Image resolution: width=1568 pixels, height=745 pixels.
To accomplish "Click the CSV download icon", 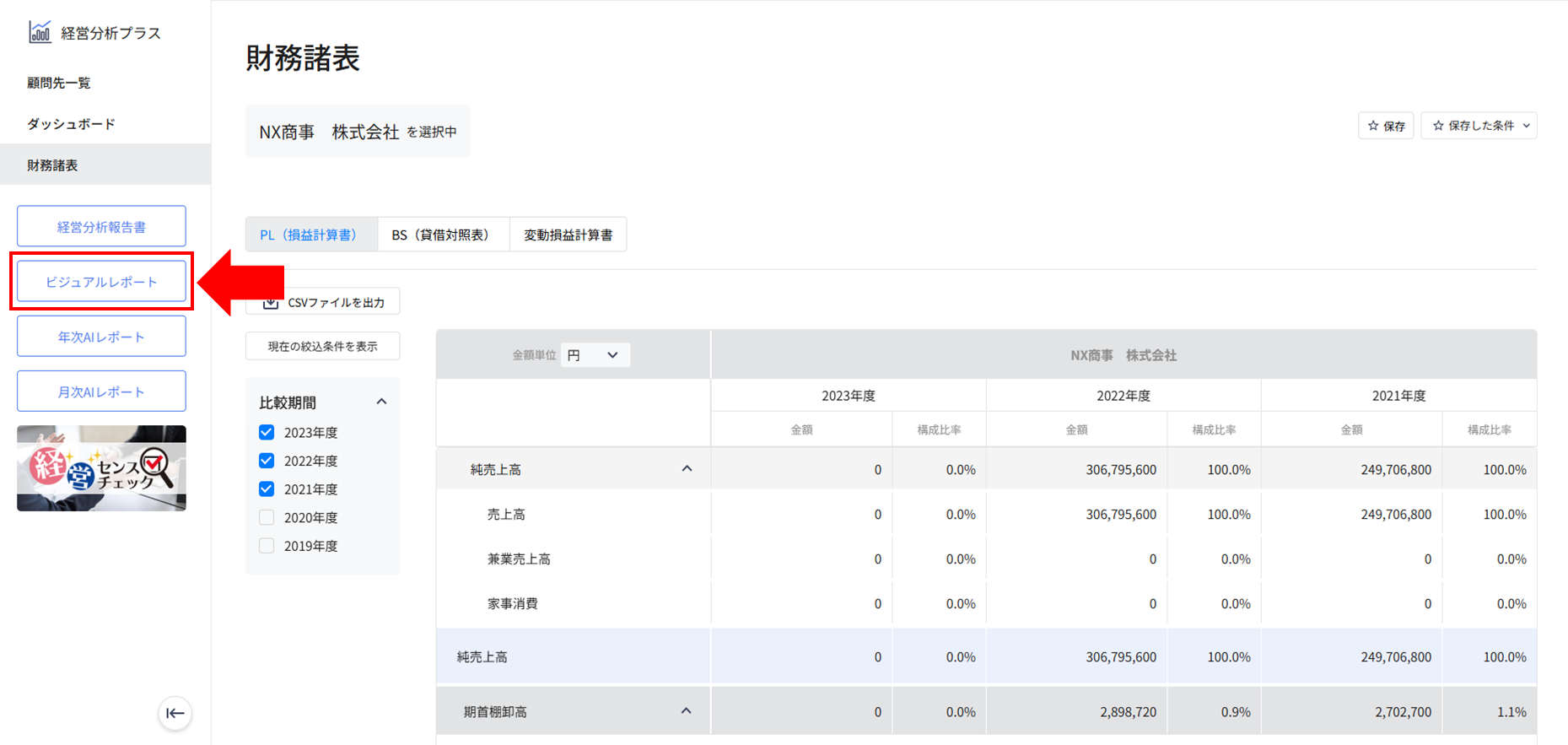I will pos(270,302).
